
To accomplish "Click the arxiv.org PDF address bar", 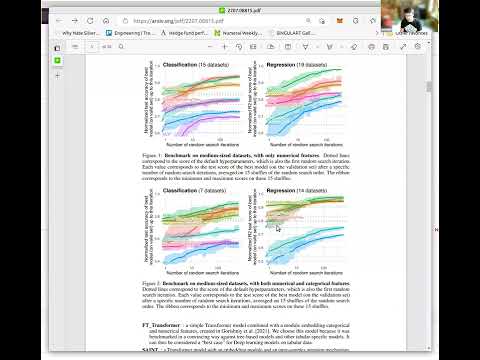I will [x=213, y=21].
